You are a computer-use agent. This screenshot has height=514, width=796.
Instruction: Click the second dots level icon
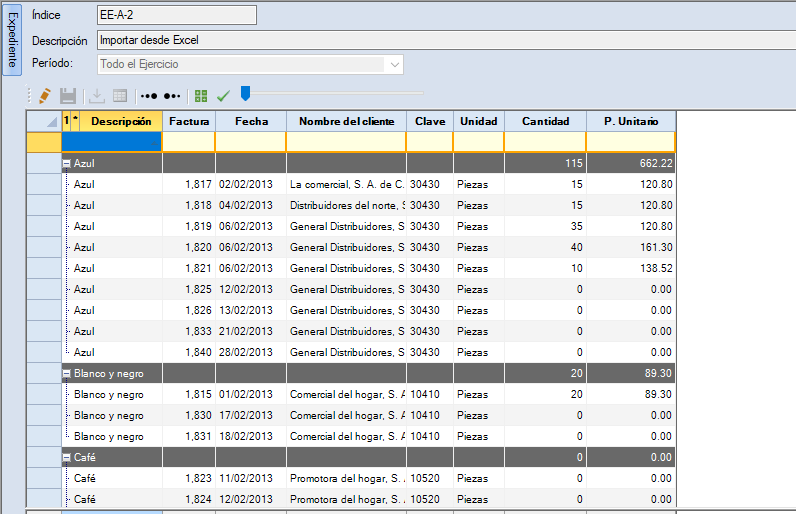point(172,96)
